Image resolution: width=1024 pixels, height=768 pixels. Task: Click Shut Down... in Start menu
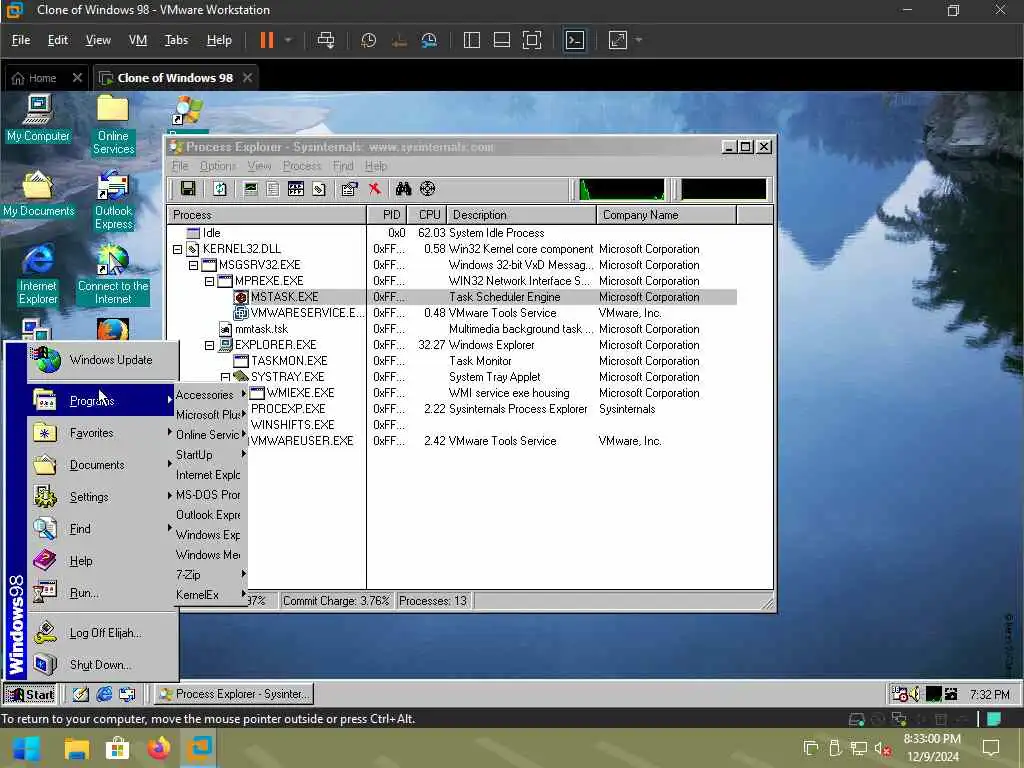(103, 665)
